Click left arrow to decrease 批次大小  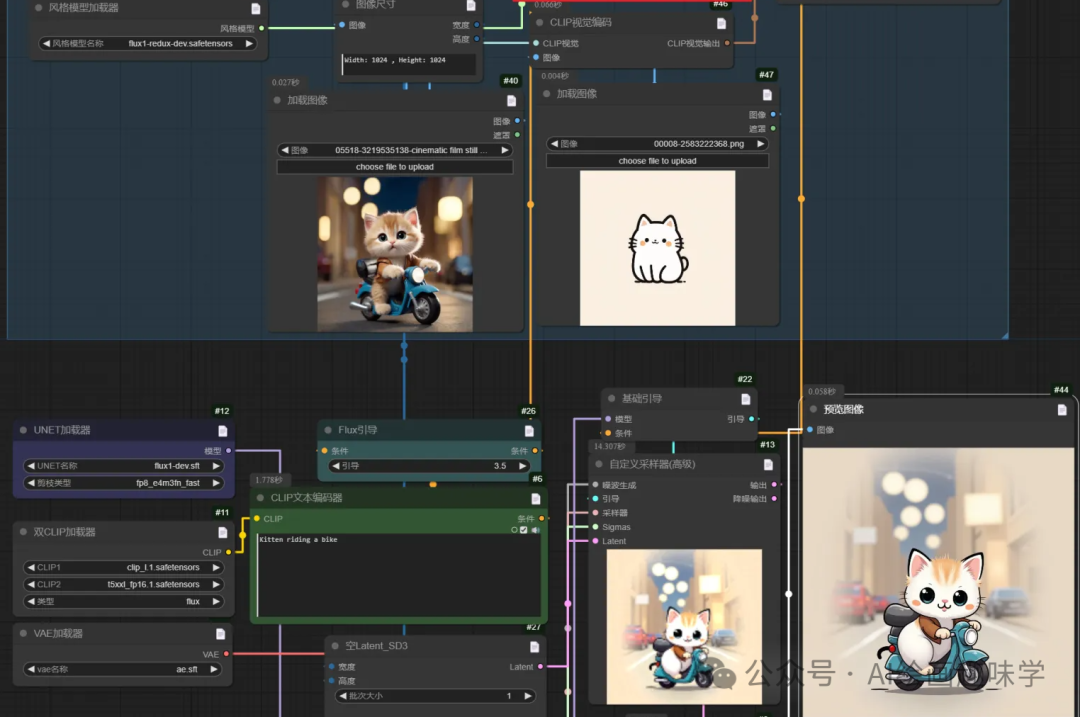tap(342, 696)
